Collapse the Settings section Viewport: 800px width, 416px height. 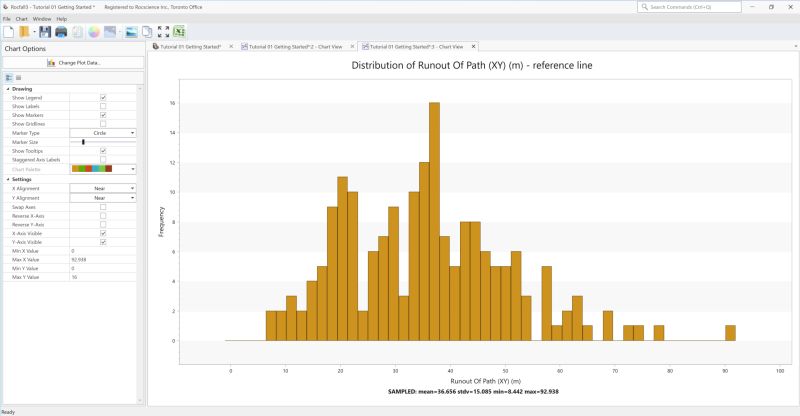click(x=8, y=179)
